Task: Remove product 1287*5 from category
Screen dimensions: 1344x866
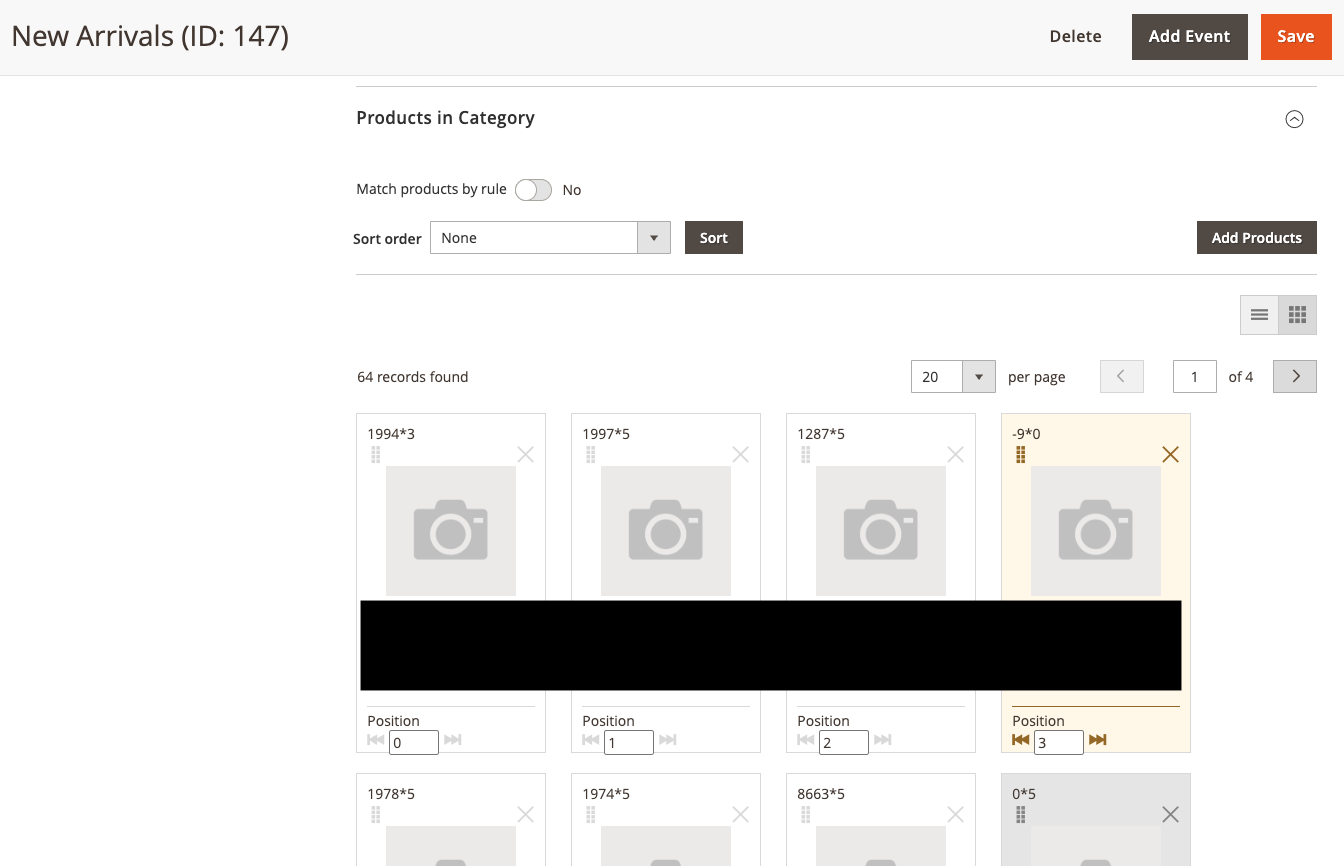Action: coord(955,455)
